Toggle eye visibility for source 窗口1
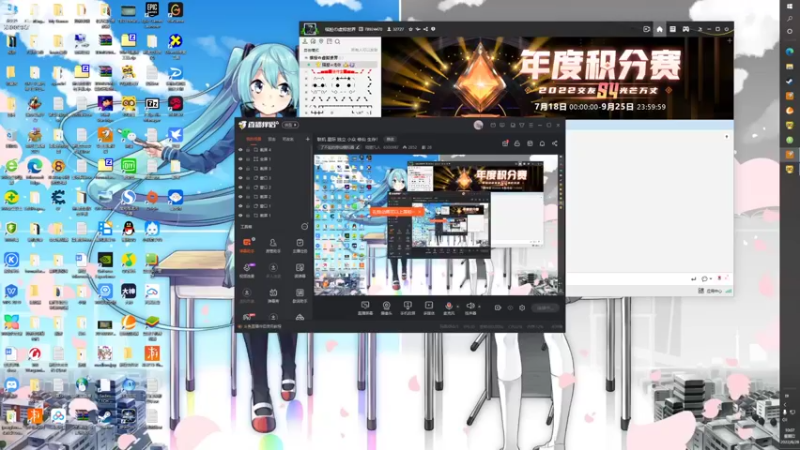 tap(240, 206)
